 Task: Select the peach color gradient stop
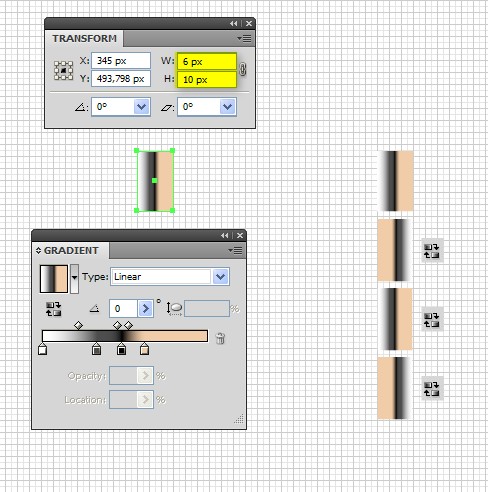[144, 349]
